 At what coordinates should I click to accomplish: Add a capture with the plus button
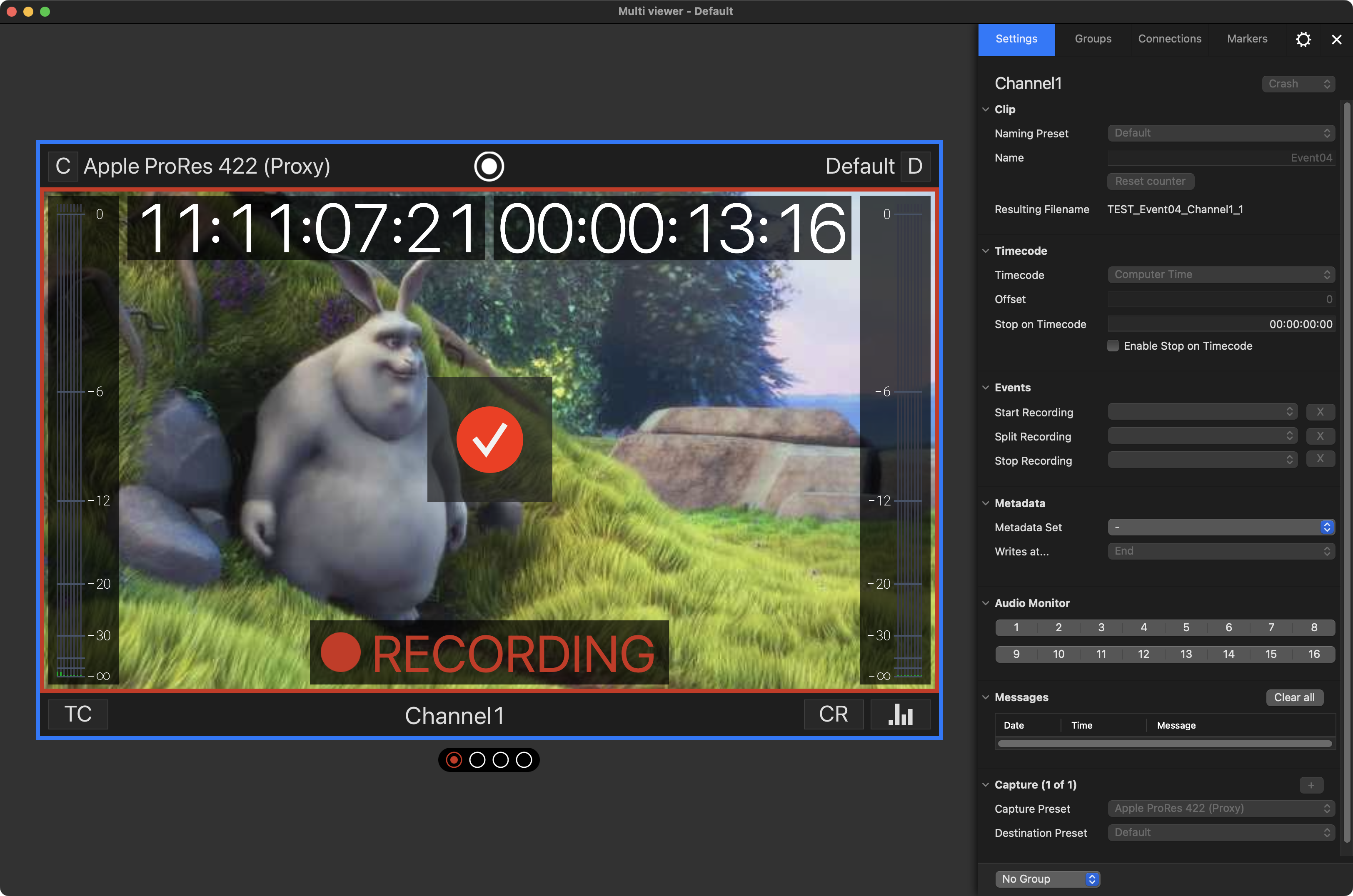pos(1311,785)
